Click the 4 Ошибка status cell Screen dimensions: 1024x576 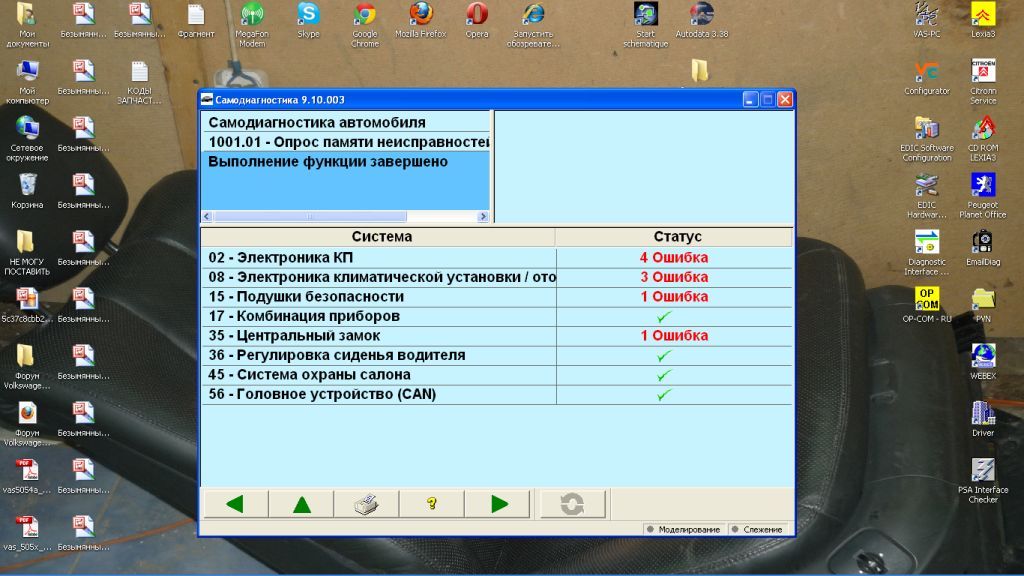click(x=674, y=257)
